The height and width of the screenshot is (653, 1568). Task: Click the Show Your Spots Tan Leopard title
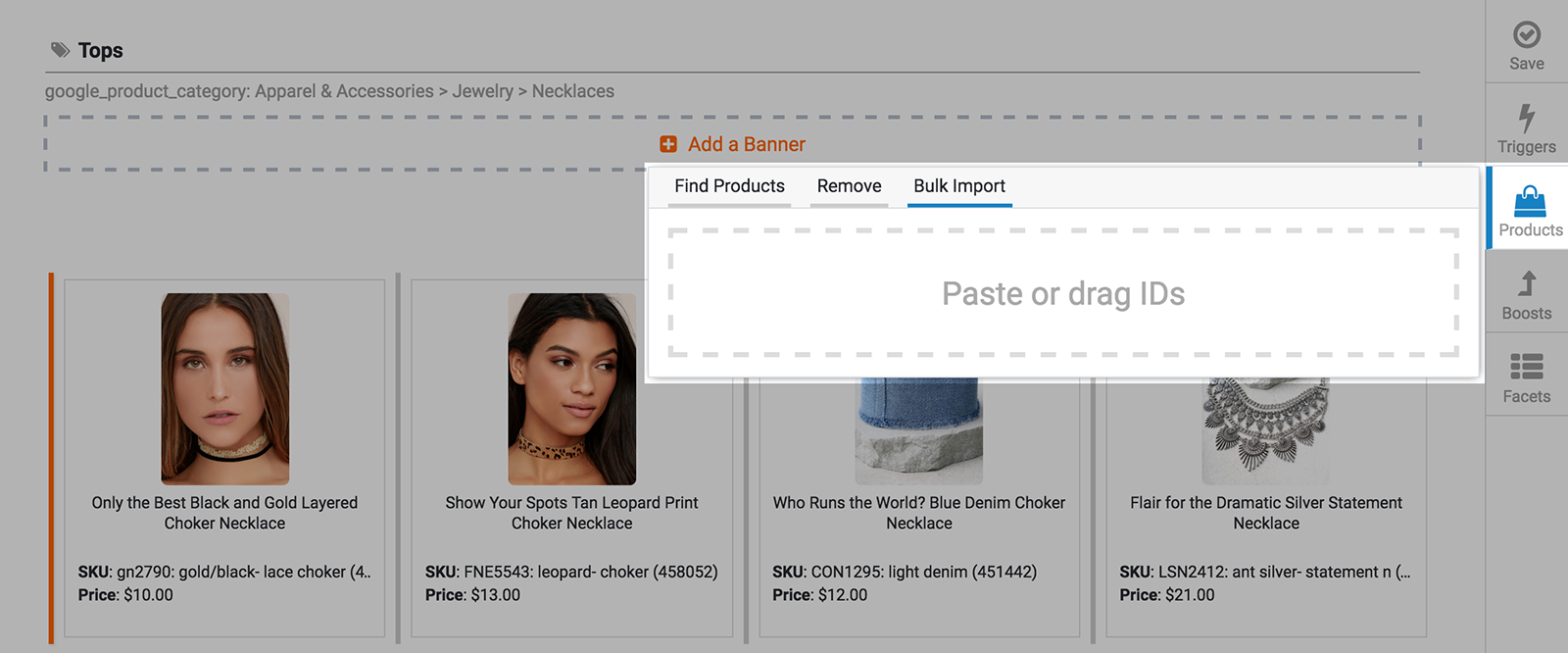point(571,513)
